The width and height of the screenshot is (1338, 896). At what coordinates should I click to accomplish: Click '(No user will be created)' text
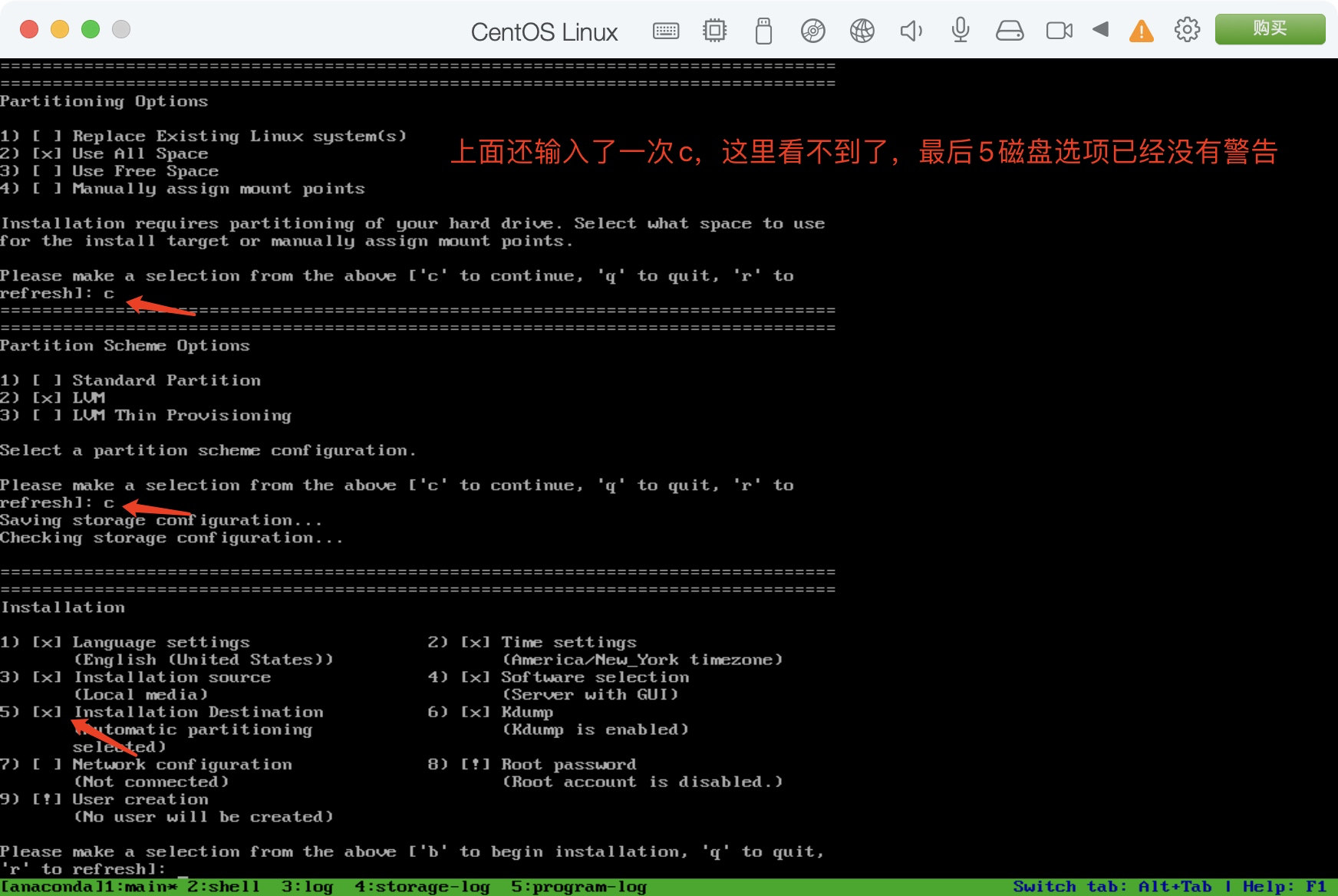[203, 817]
